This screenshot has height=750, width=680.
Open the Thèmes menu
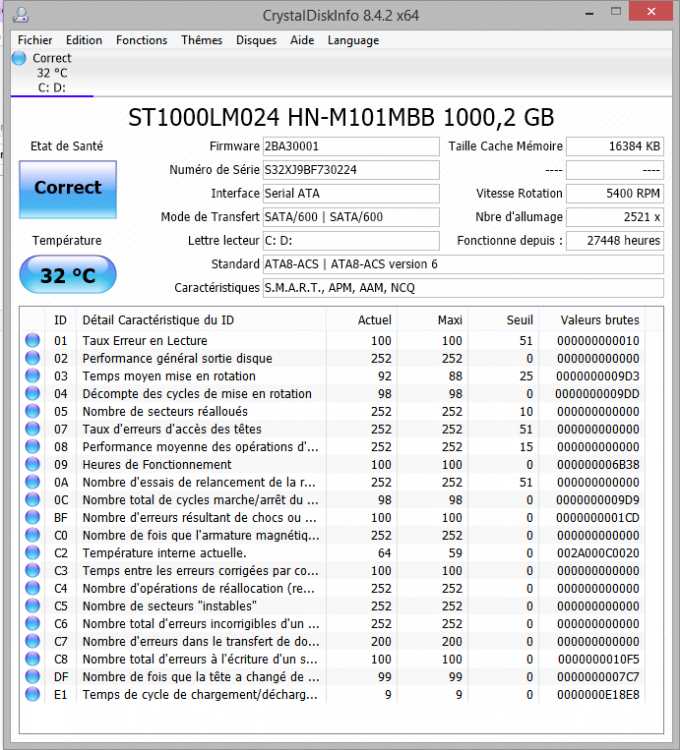click(201, 40)
